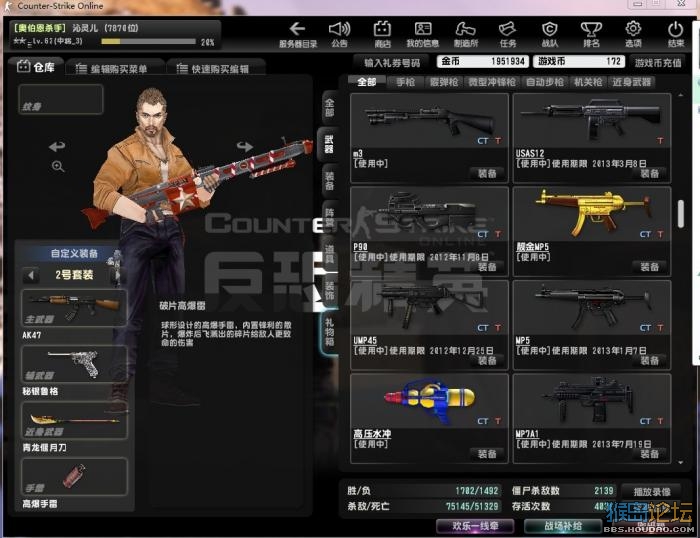Select vertical 礼物箱 gift box tab
The height and width of the screenshot is (538, 700).
click(329, 332)
